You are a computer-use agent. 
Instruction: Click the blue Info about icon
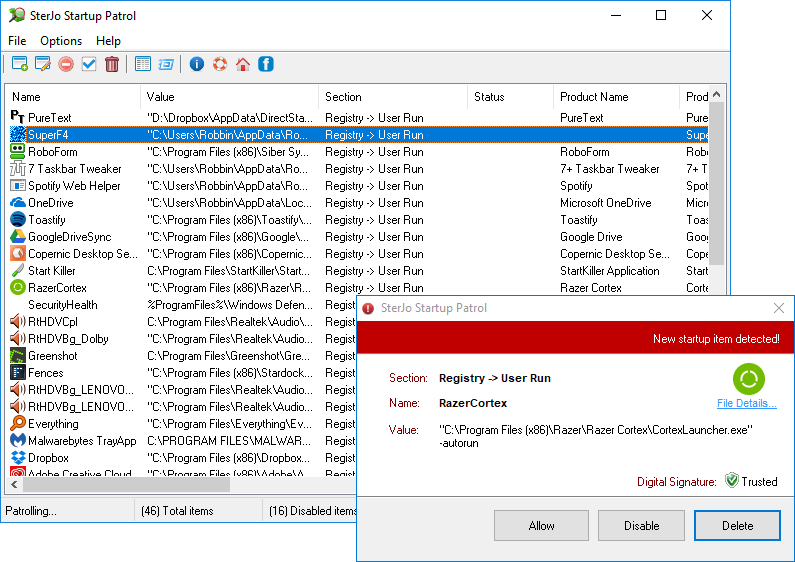[196, 64]
